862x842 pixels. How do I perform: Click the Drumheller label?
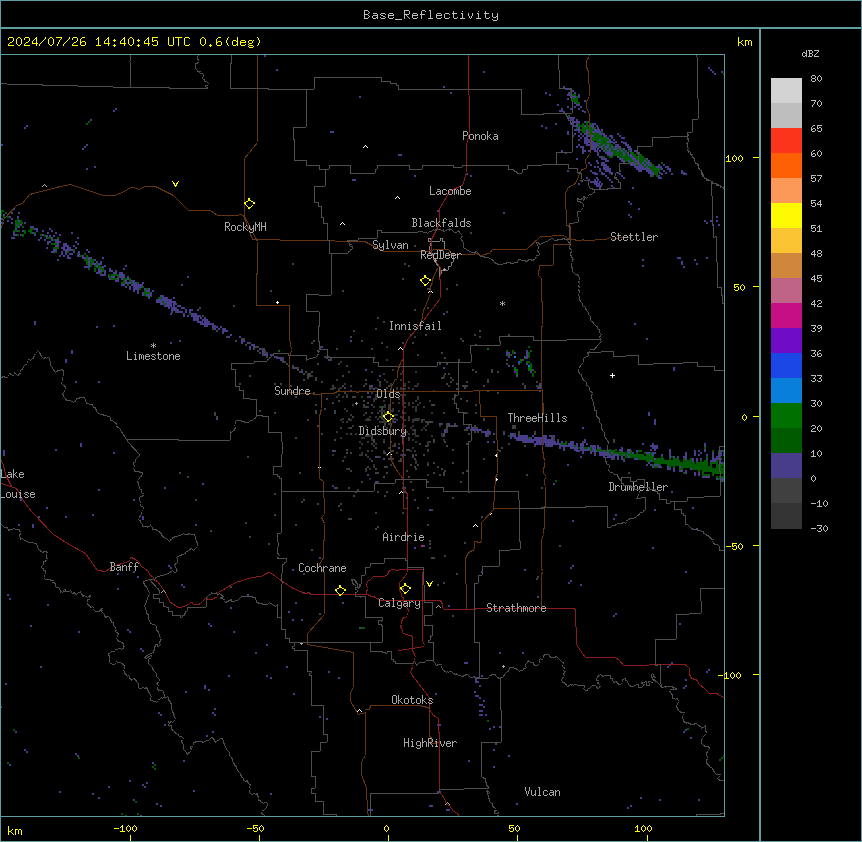pos(638,487)
